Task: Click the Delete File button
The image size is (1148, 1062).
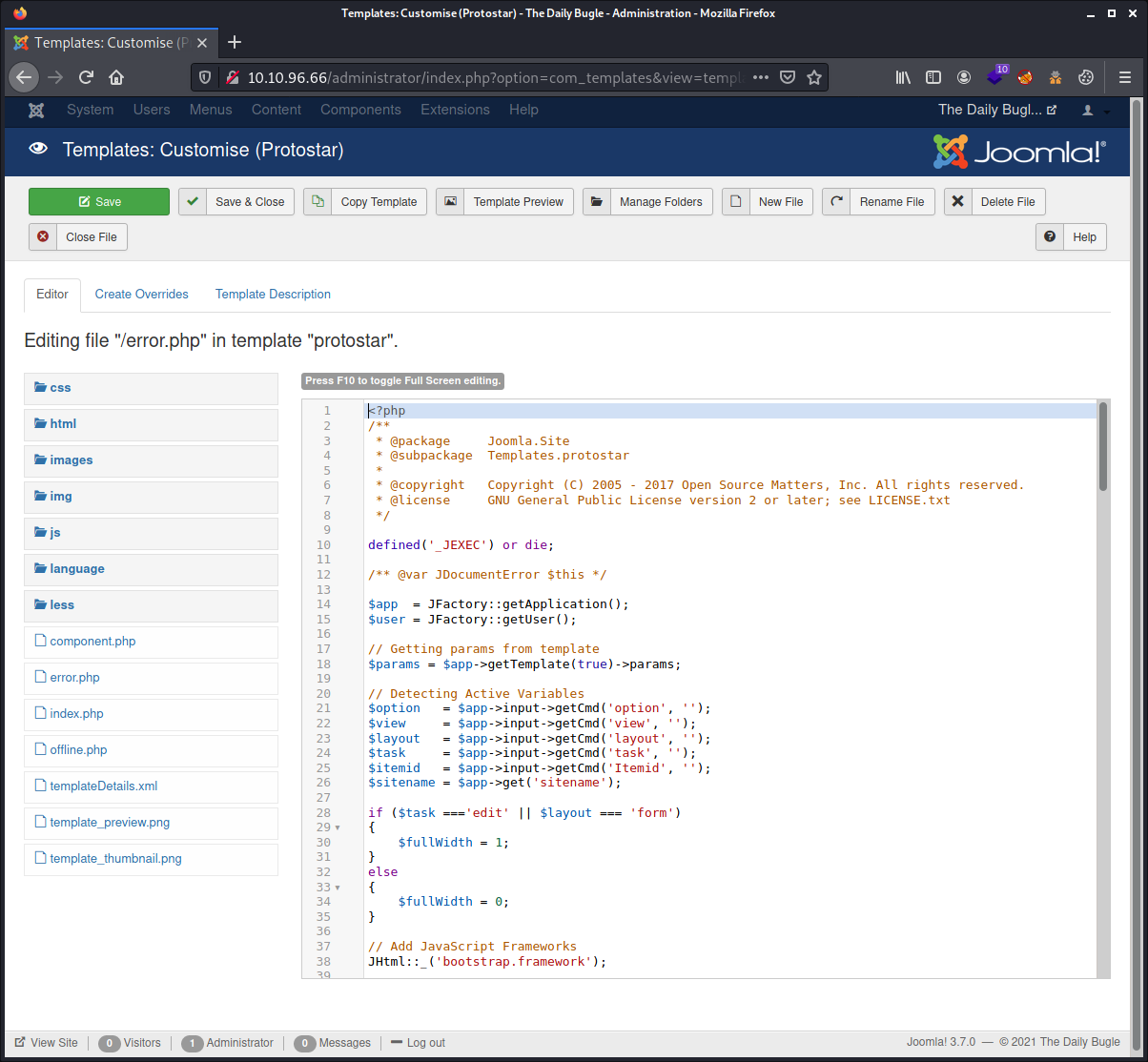Action: (994, 201)
